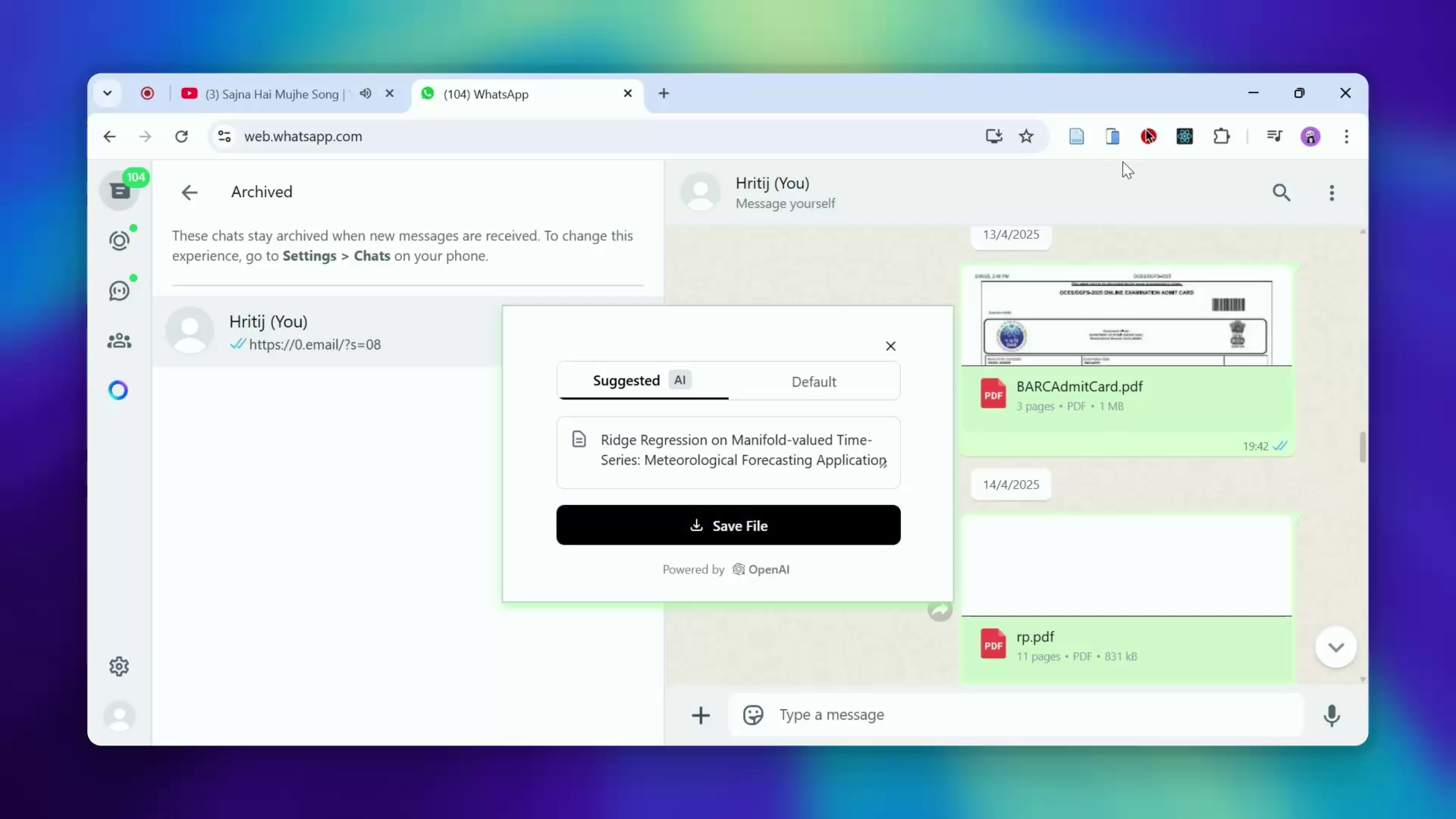Close the file name suggestion popup
1456x819 pixels.
click(x=890, y=346)
